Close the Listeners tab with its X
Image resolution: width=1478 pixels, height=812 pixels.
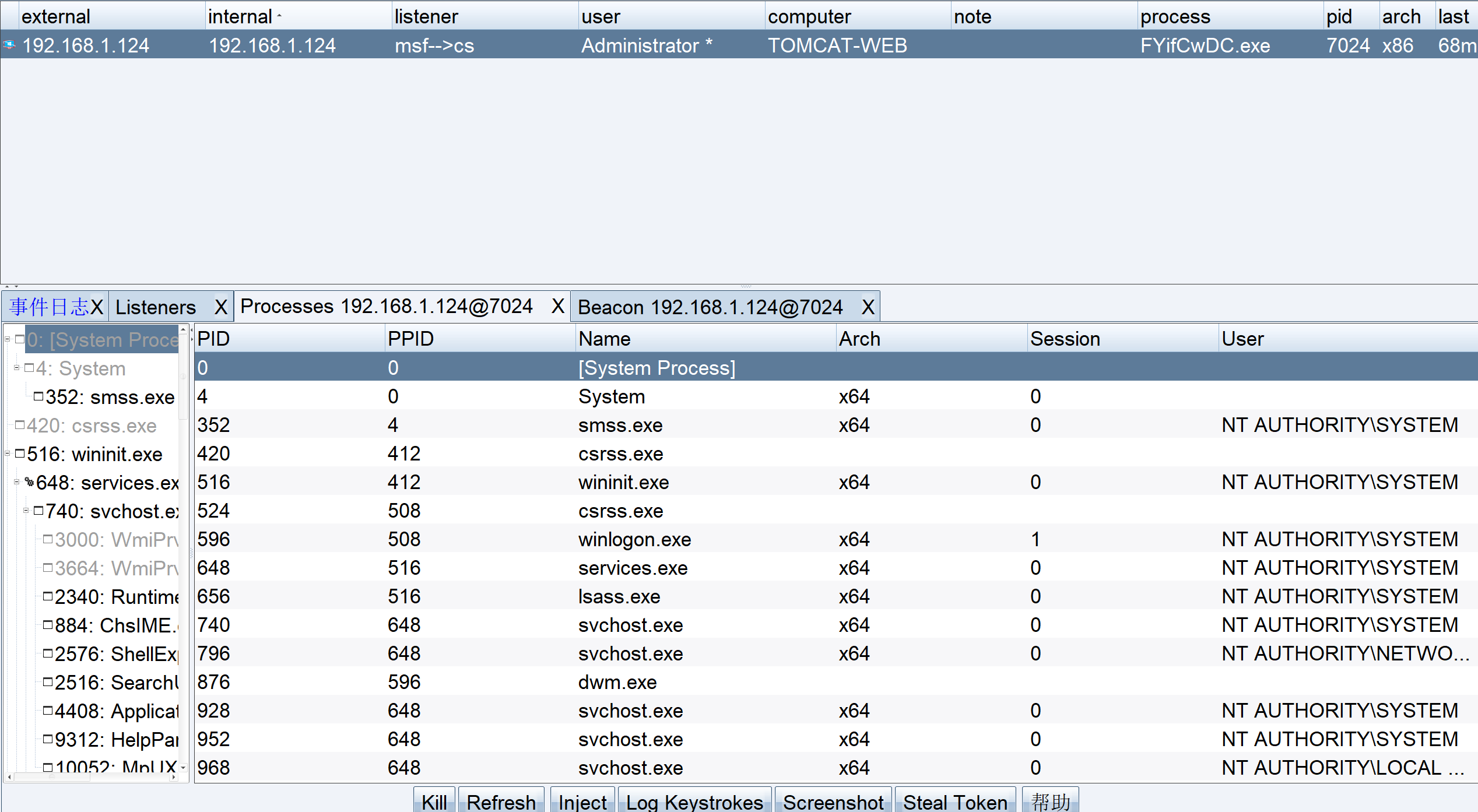click(x=220, y=307)
